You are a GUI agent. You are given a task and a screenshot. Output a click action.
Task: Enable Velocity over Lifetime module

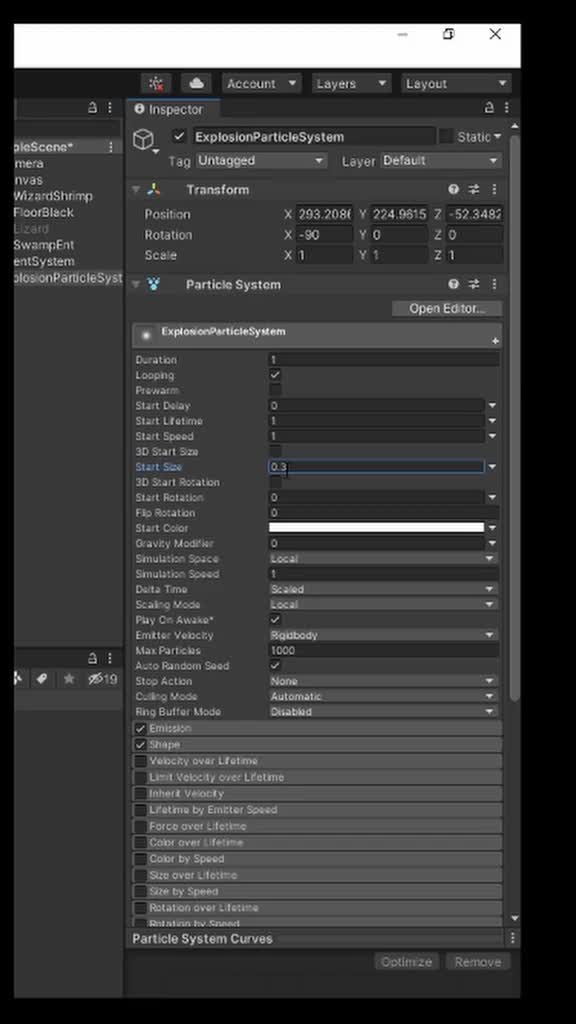coord(140,761)
